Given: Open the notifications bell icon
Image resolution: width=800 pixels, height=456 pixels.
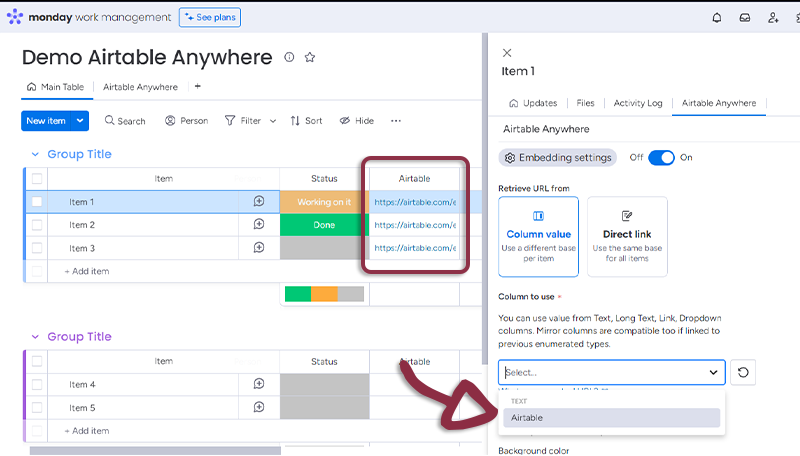Looking at the screenshot, I should pos(716,18).
